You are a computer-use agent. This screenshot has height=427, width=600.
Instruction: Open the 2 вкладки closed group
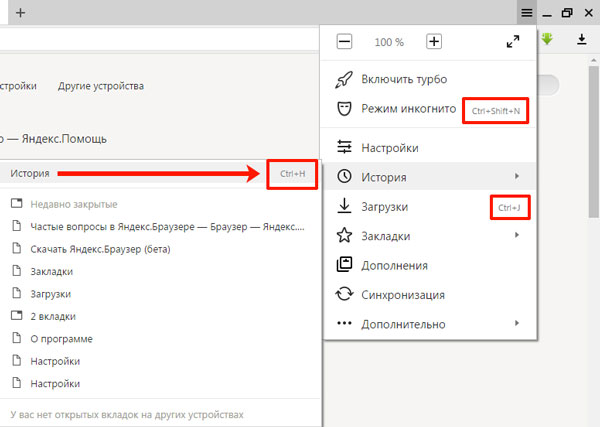click(x=52, y=315)
